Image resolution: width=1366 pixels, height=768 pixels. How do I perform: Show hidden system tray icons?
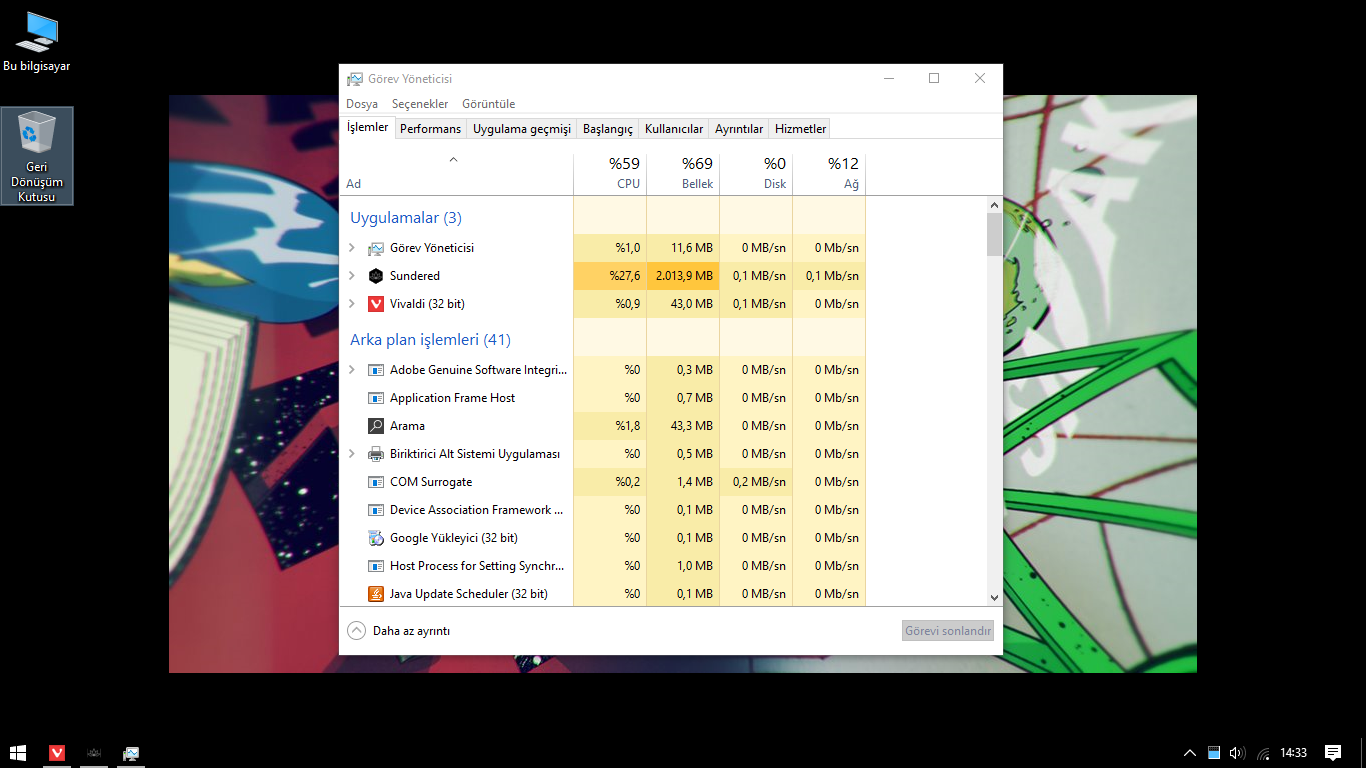tap(1190, 753)
